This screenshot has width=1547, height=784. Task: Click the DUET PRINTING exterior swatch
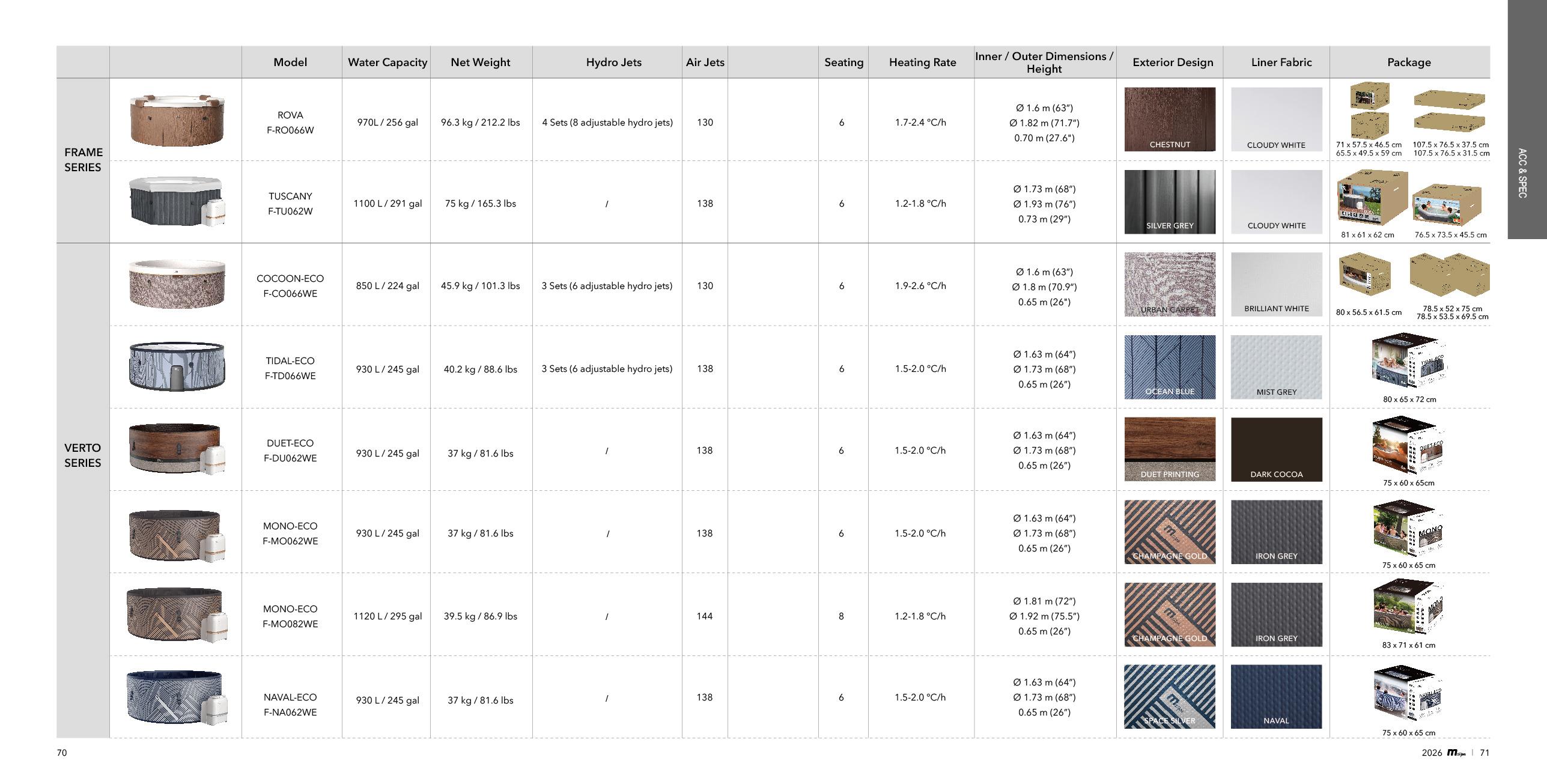(x=1169, y=449)
